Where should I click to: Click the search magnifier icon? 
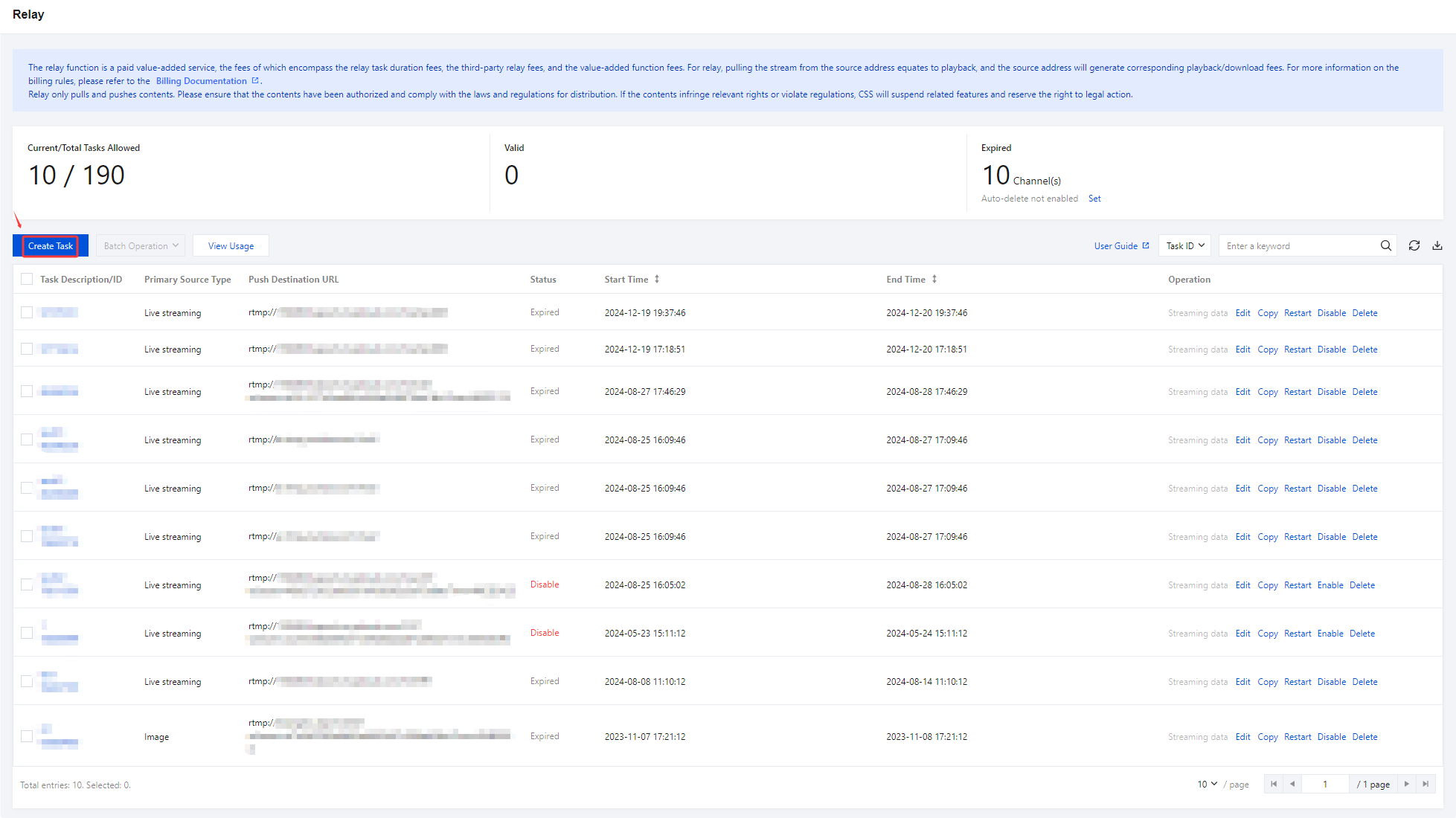click(1385, 246)
